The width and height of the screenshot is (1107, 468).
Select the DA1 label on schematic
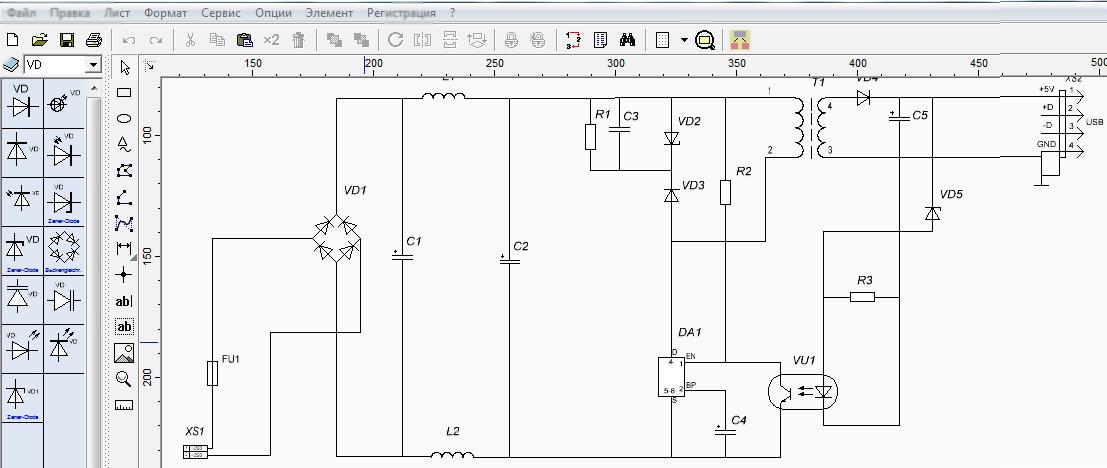689,332
